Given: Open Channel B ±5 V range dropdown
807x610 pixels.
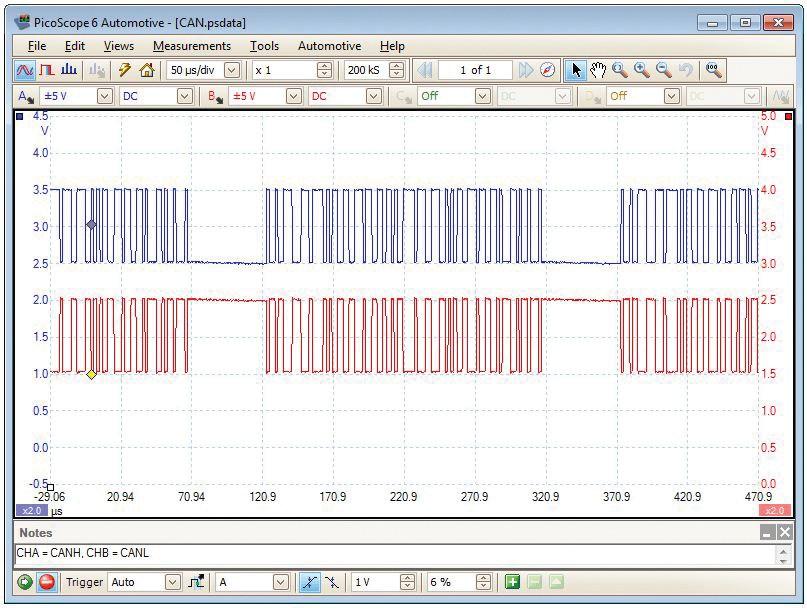Looking at the screenshot, I should 293,96.
